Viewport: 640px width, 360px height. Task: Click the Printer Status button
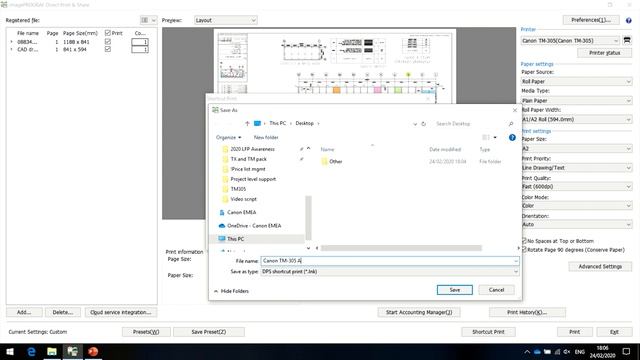(604, 53)
